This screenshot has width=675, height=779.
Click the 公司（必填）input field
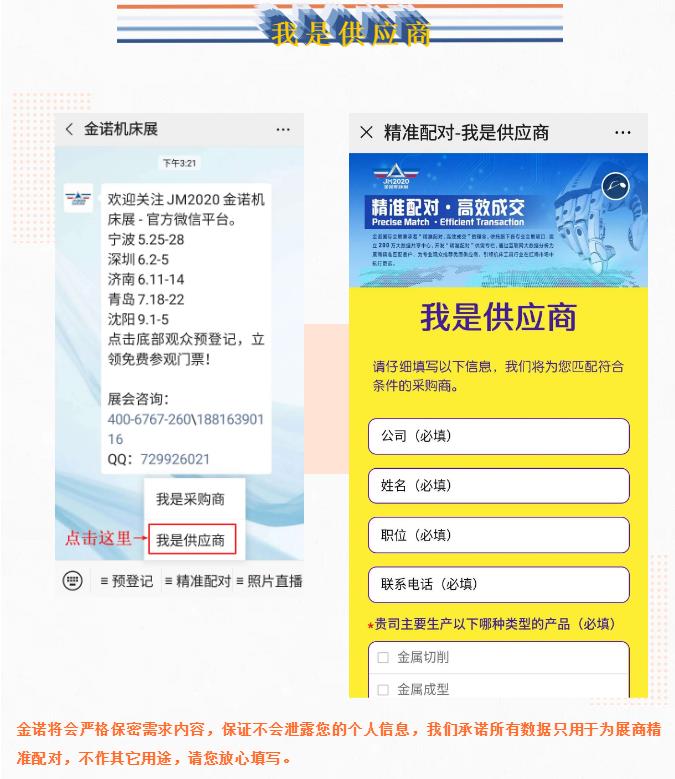[x=499, y=436]
